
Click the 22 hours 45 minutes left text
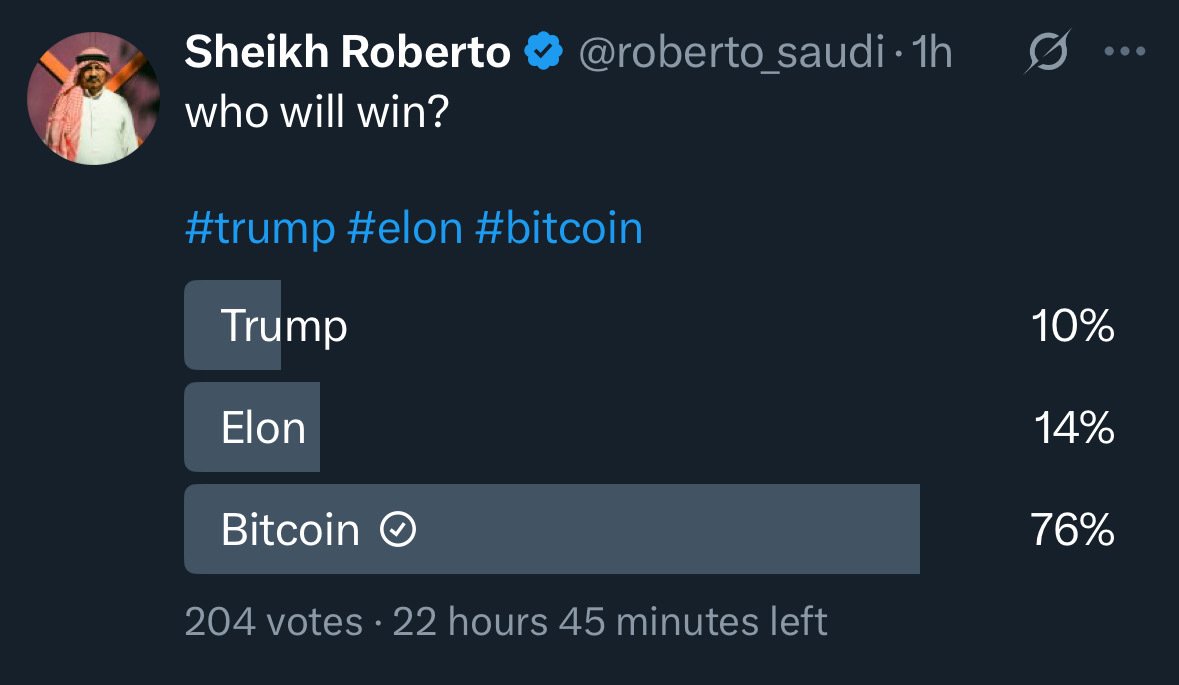click(610, 622)
